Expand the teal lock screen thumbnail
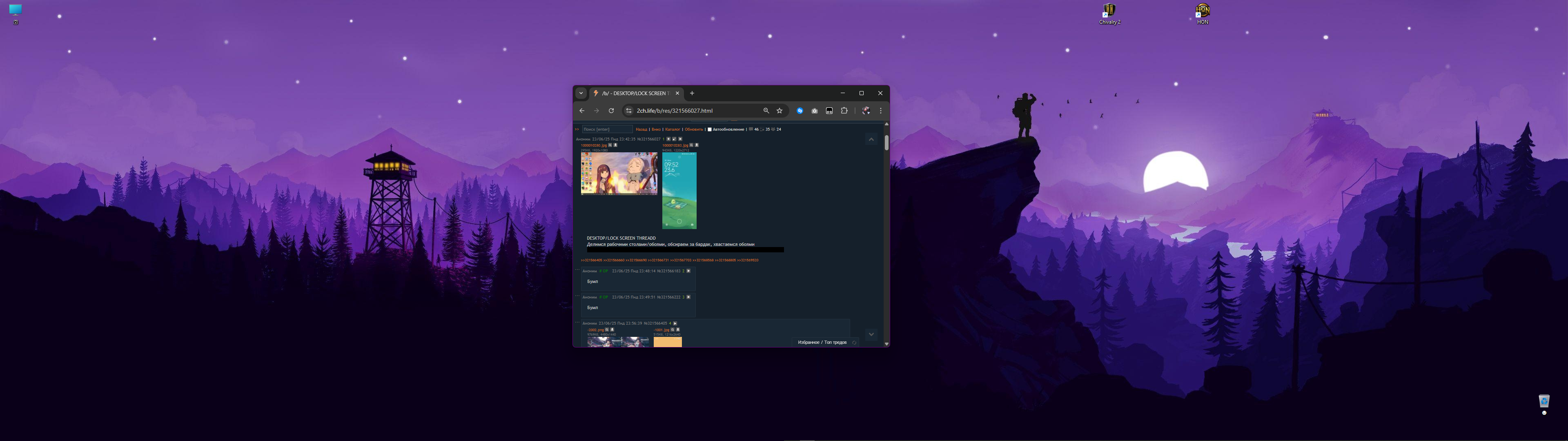The width and height of the screenshot is (1568, 441). 679,191
